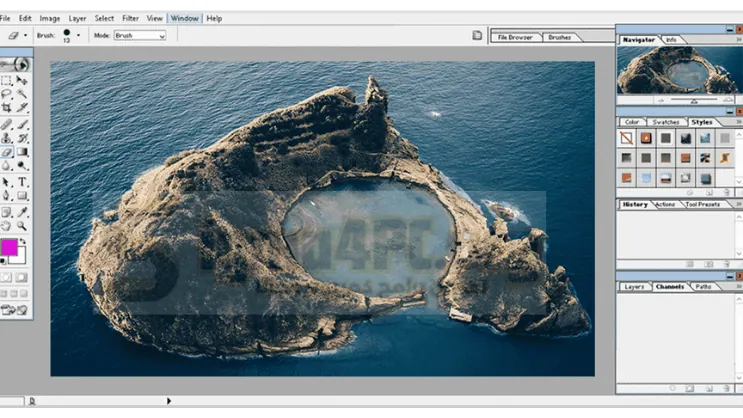Select the Type tool
743x418 pixels.
(x=22, y=182)
